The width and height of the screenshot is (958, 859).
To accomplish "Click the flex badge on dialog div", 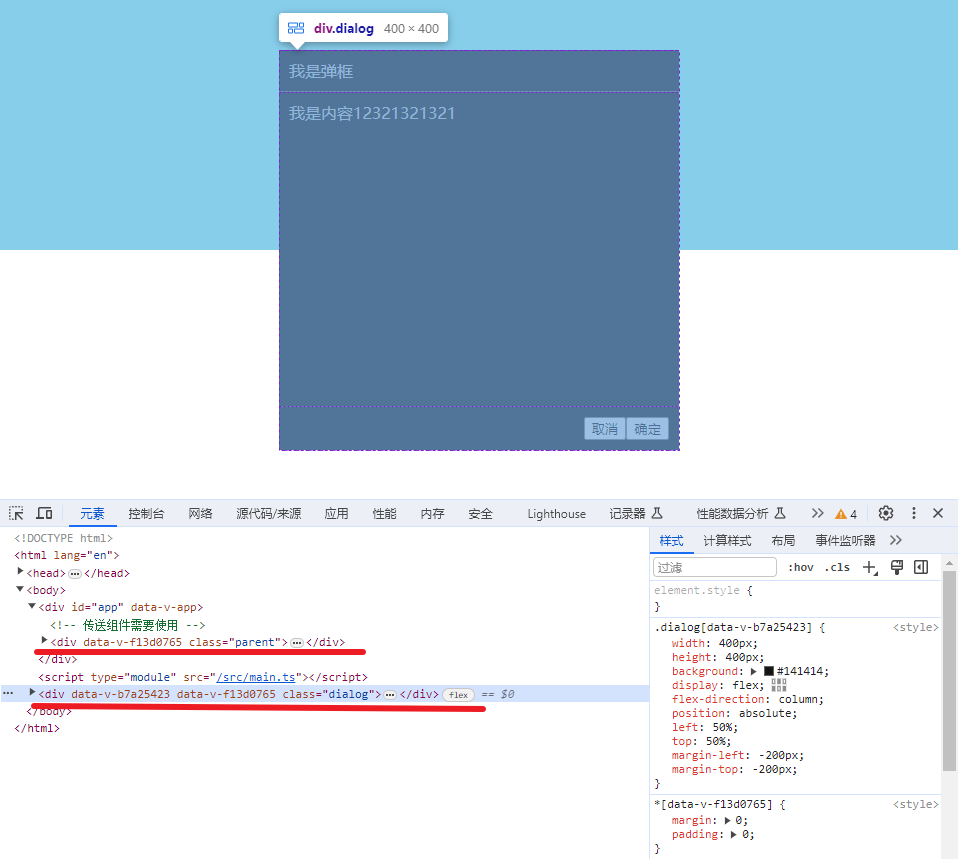I will tap(458, 695).
